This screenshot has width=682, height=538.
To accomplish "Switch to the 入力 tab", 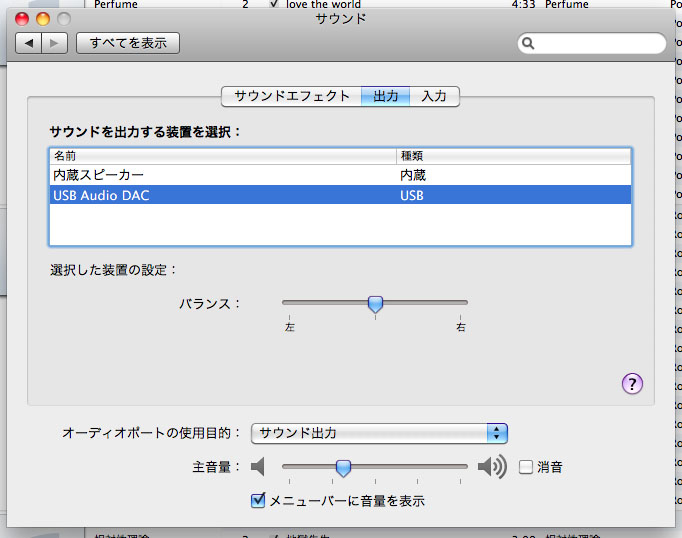I will tap(434, 96).
